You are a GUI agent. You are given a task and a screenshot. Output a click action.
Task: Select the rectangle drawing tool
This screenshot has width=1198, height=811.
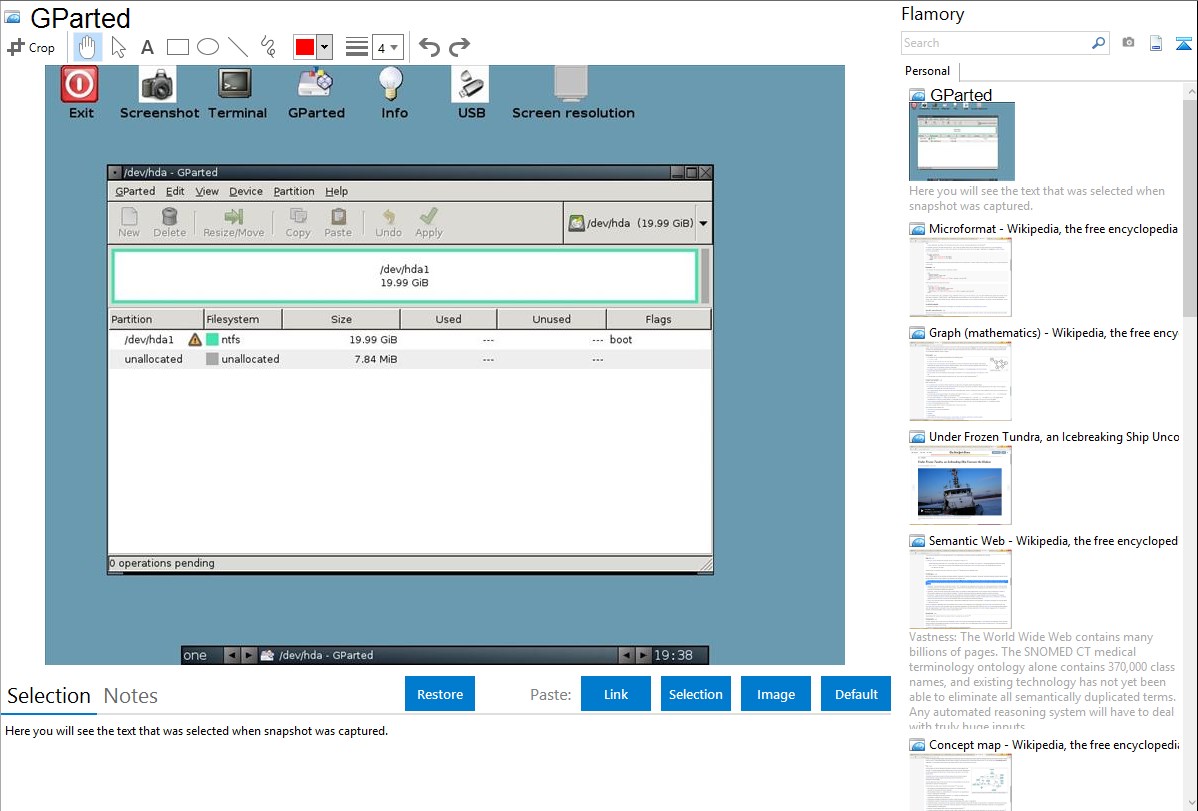pyautogui.click(x=177, y=47)
